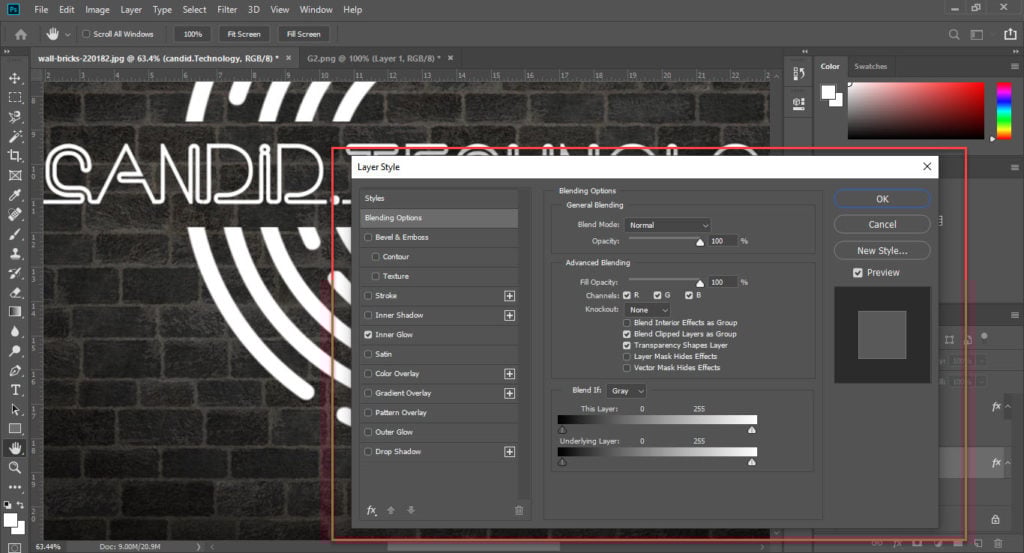Select the Path Selection tool
The image size is (1024, 553).
click(x=14, y=409)
